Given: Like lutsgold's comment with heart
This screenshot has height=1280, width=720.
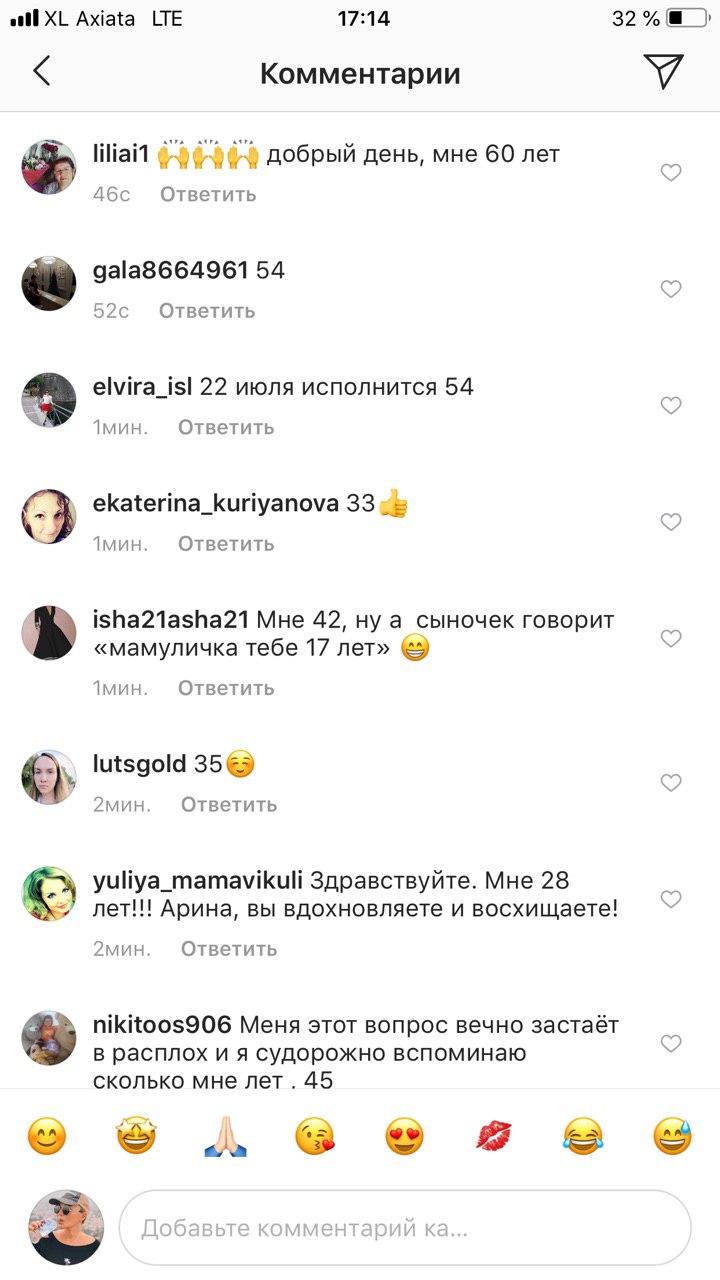Looking at the screenshot, I should click(671, 783).
